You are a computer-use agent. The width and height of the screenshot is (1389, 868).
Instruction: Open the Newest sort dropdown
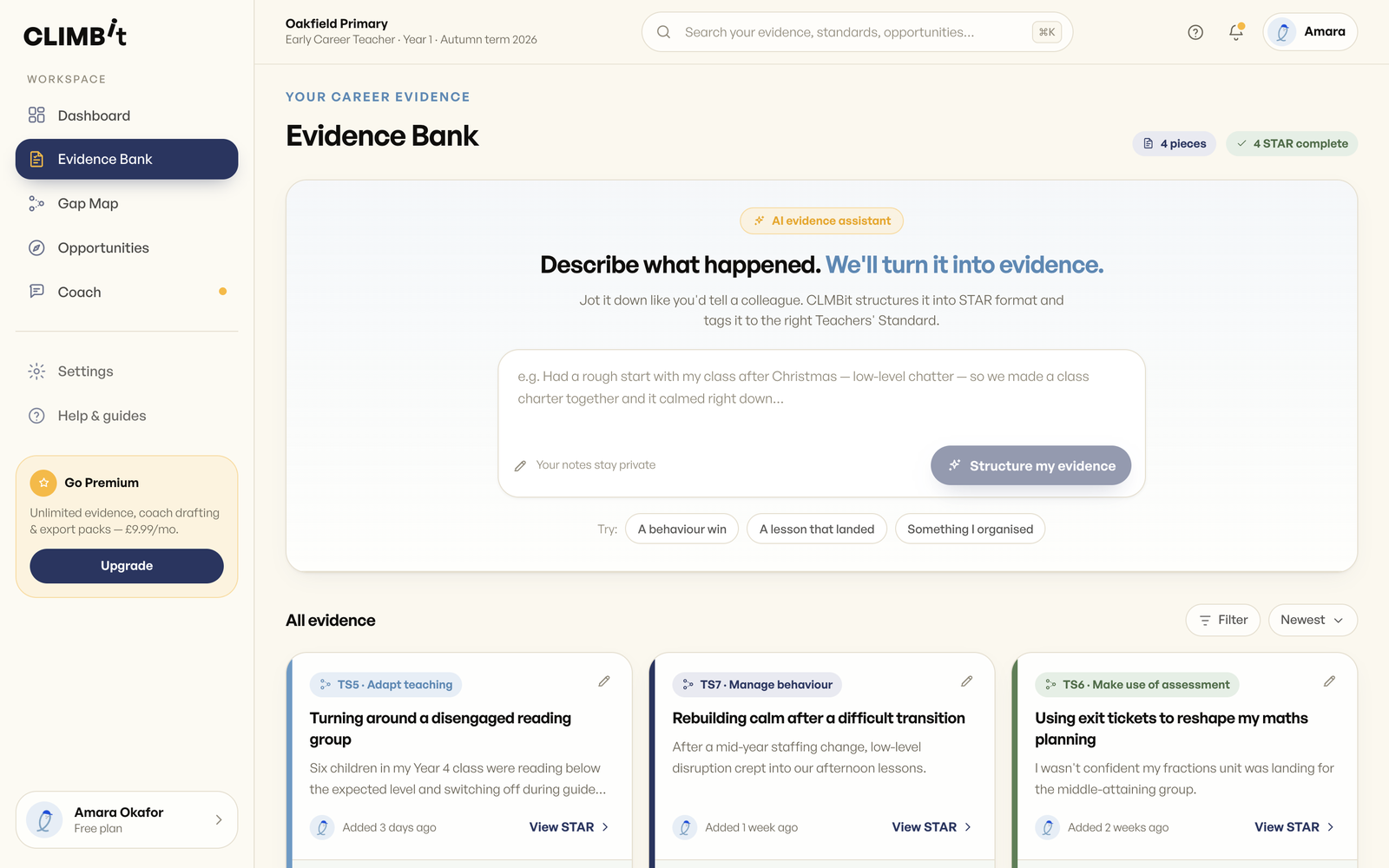point(1313,621)
